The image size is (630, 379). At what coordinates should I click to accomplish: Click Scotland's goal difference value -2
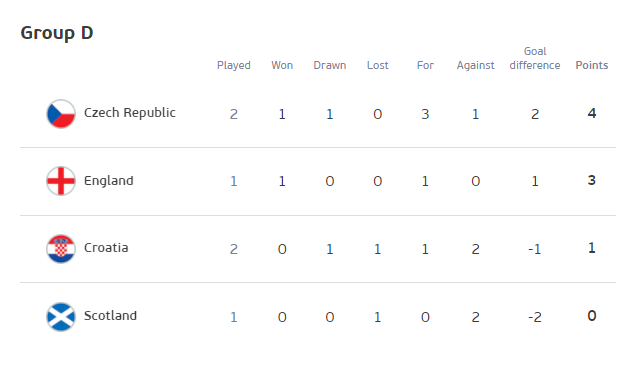click(535, 318)
